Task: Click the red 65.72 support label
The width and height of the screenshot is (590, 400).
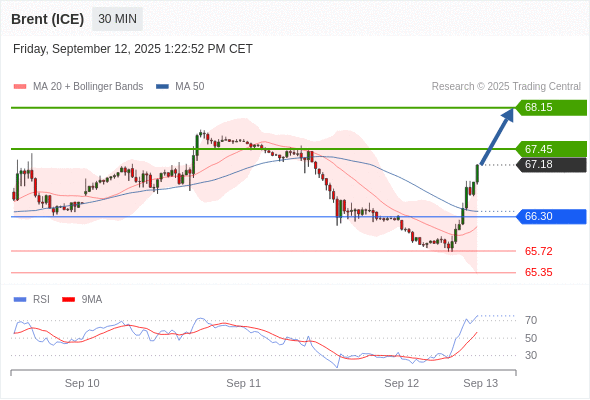Action: 538,251
